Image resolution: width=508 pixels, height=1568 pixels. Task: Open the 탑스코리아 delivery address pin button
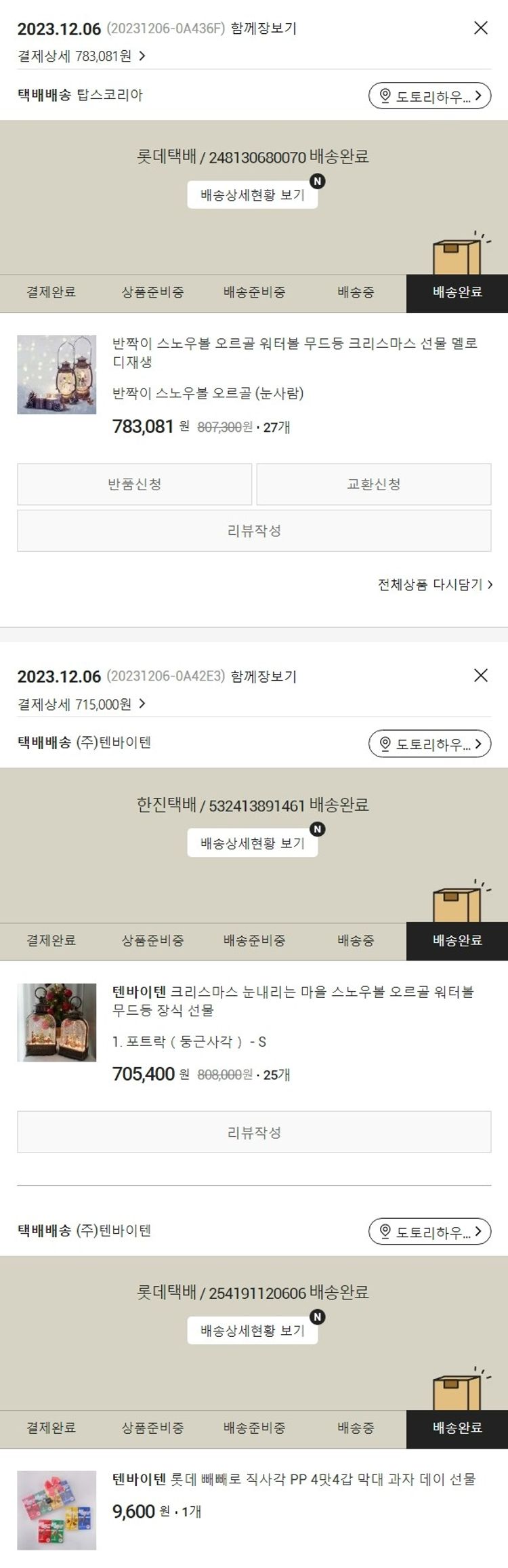[429, 96]
